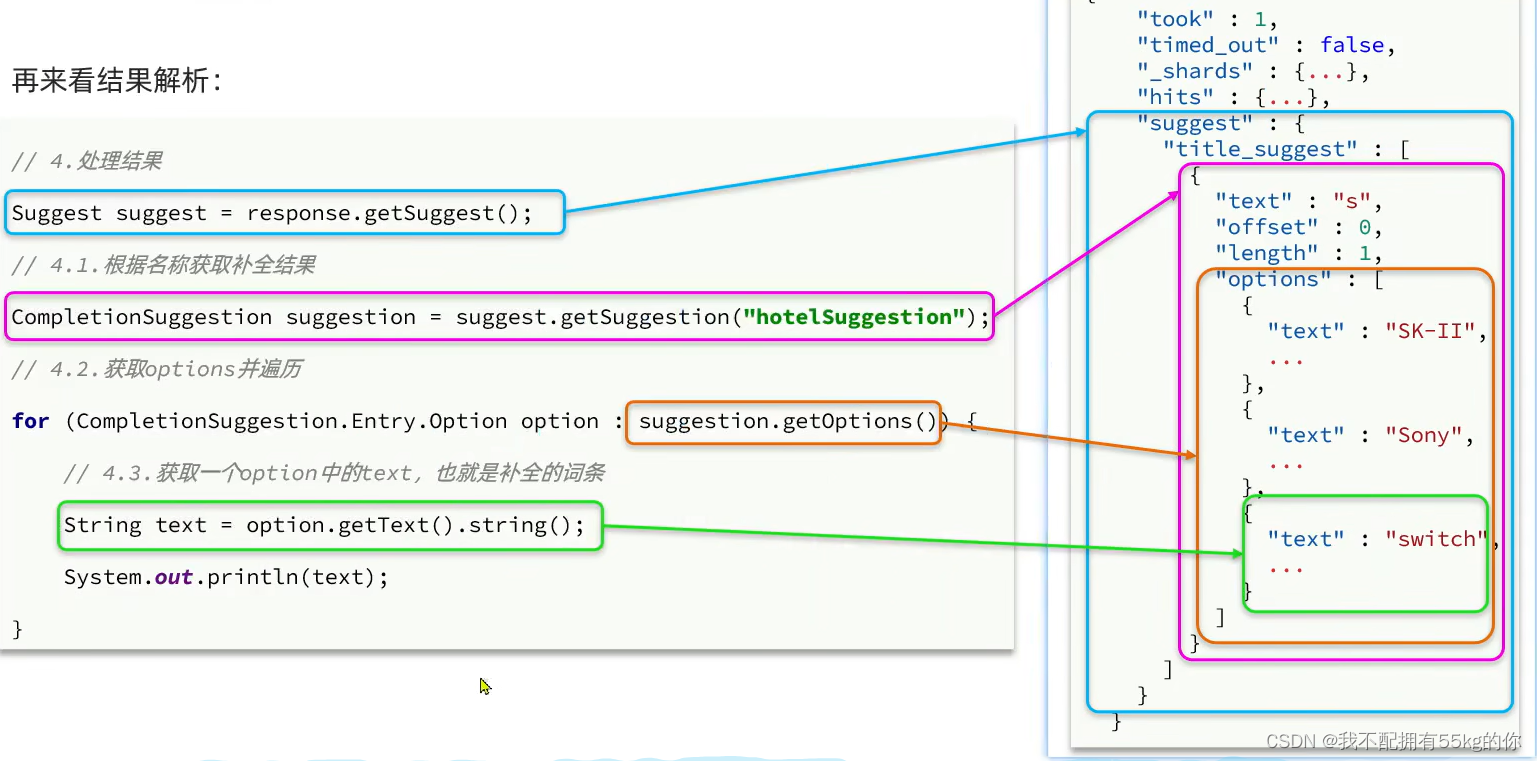Click the "options" : [ key line

pyautogui.click(x=1299, y=279)
